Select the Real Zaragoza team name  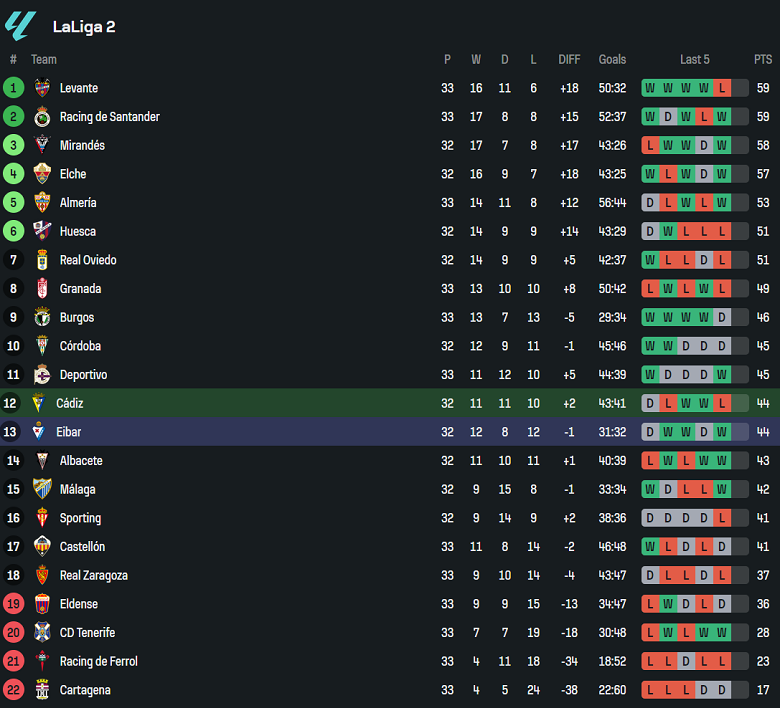click(93, 576)
